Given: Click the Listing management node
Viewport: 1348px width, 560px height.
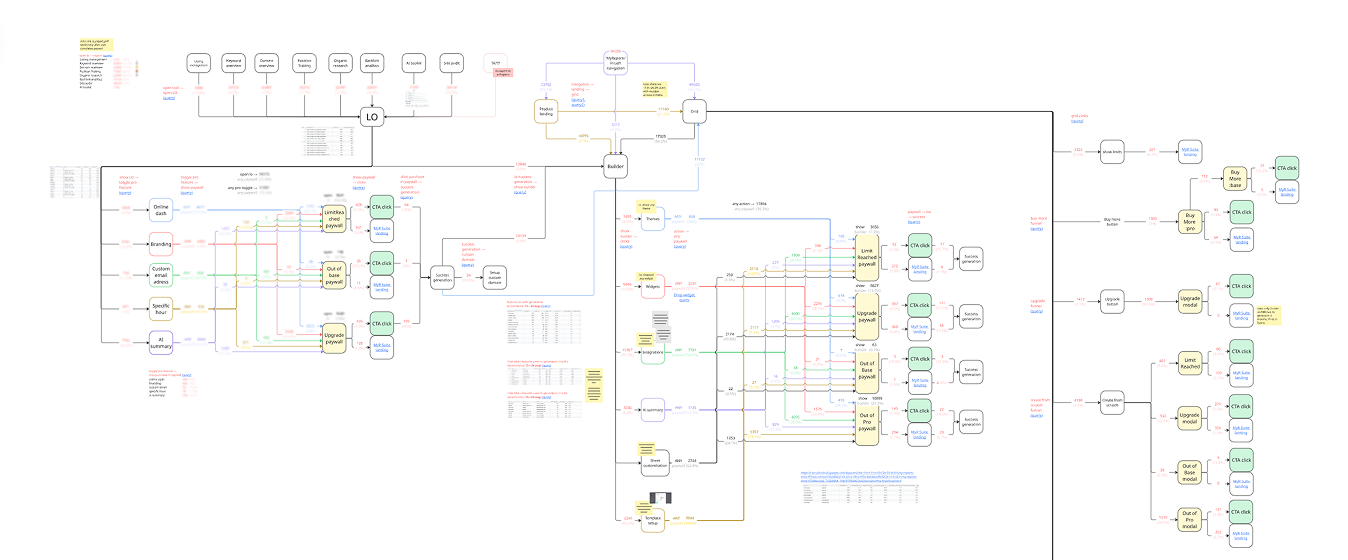Looking at the screenshot, I should pyautogui.click(x=199, y=63).
